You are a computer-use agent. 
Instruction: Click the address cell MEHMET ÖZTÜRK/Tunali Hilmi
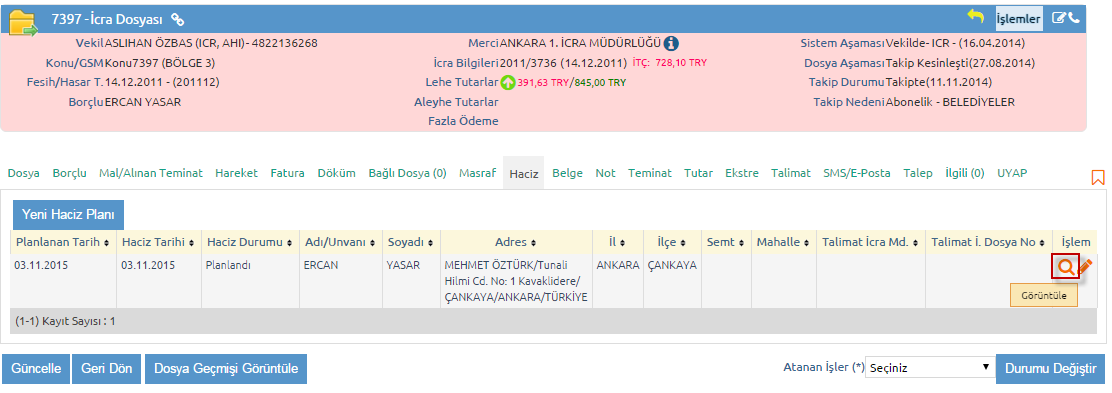(x=516, y=281)
